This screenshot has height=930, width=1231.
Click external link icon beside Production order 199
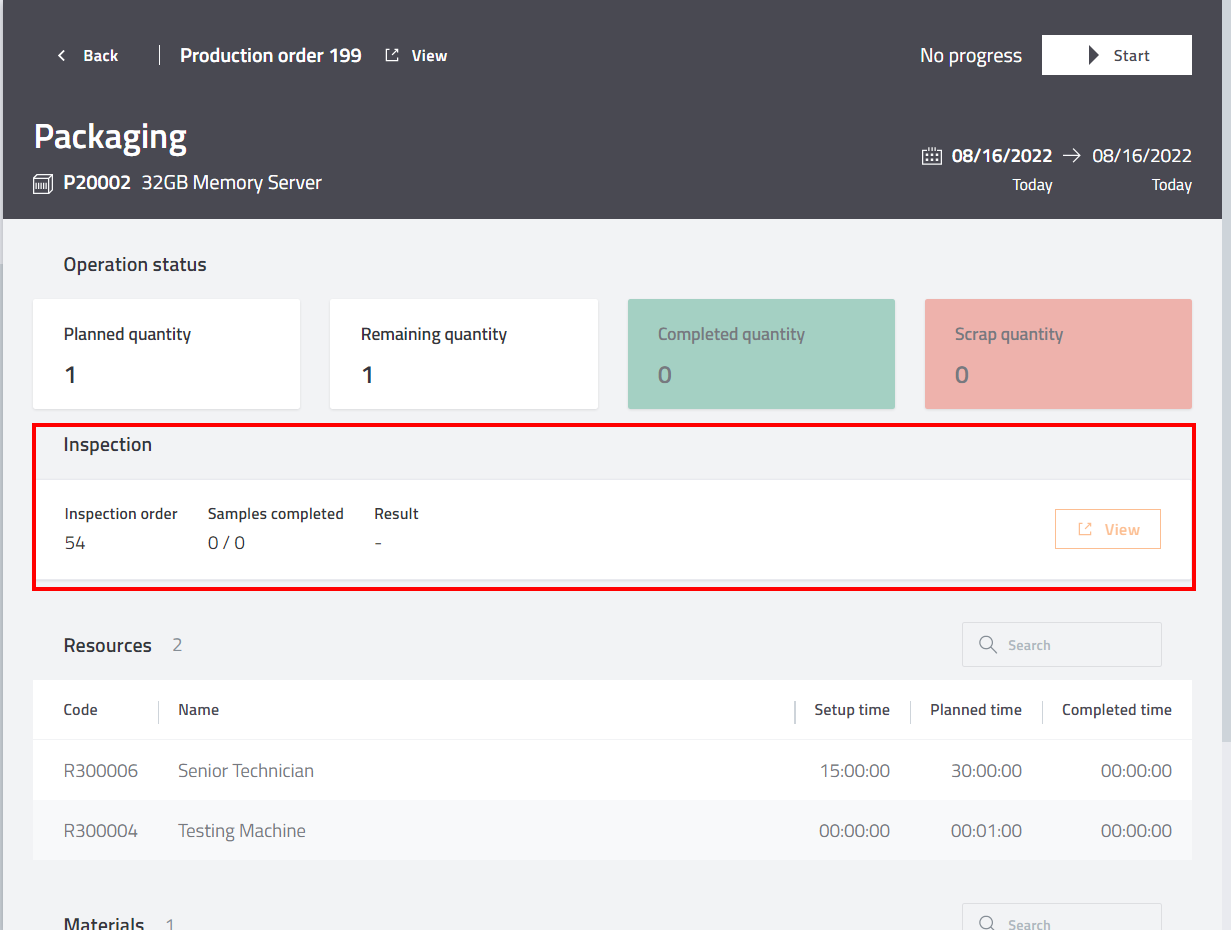(x=392, y=56)
